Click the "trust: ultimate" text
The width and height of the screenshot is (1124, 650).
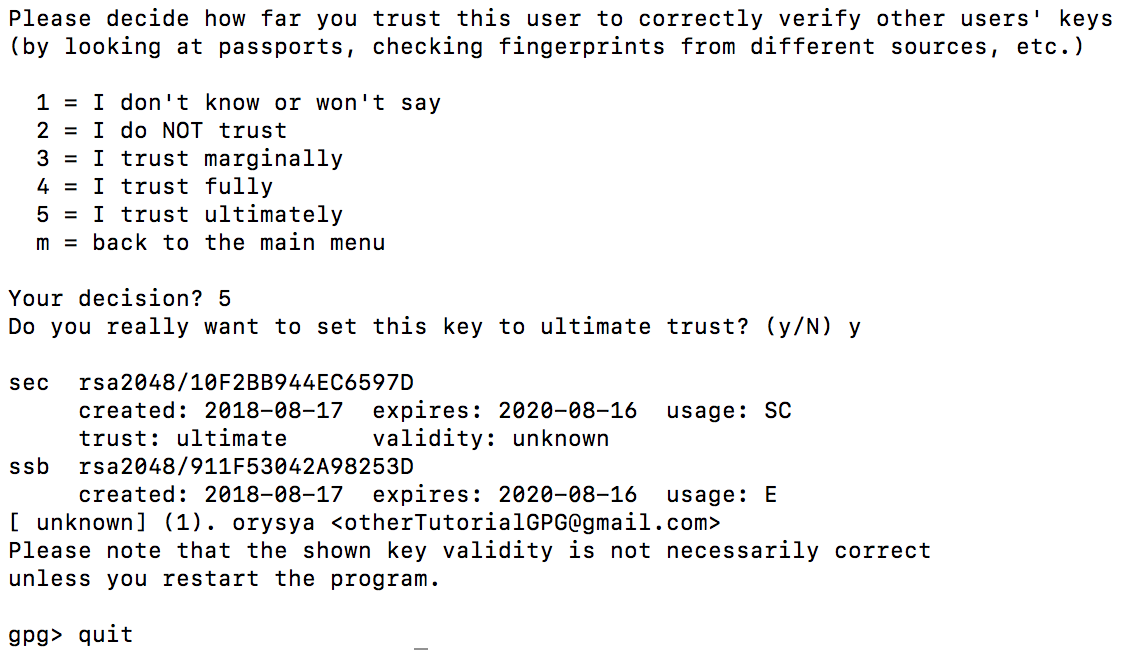[x=182, y=439]
